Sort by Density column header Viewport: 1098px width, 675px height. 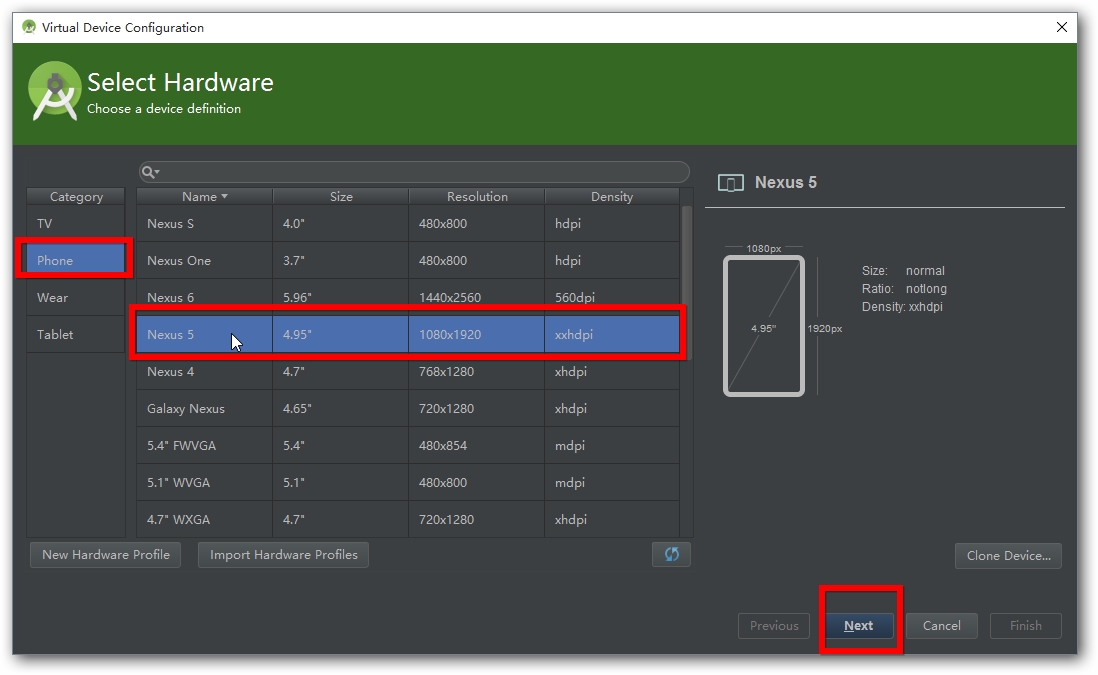[x=611, y=197]
